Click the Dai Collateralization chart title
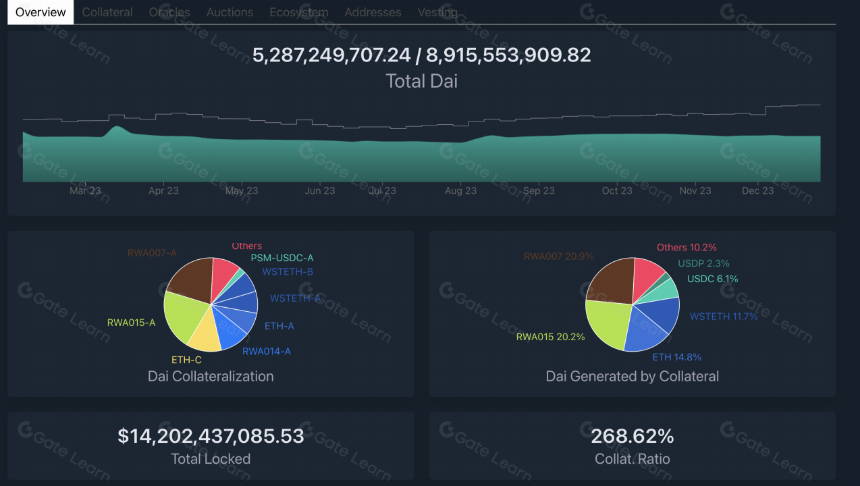The width and height of the screenshot is (860, 486). pyautogui.click(x=211, y=376)
